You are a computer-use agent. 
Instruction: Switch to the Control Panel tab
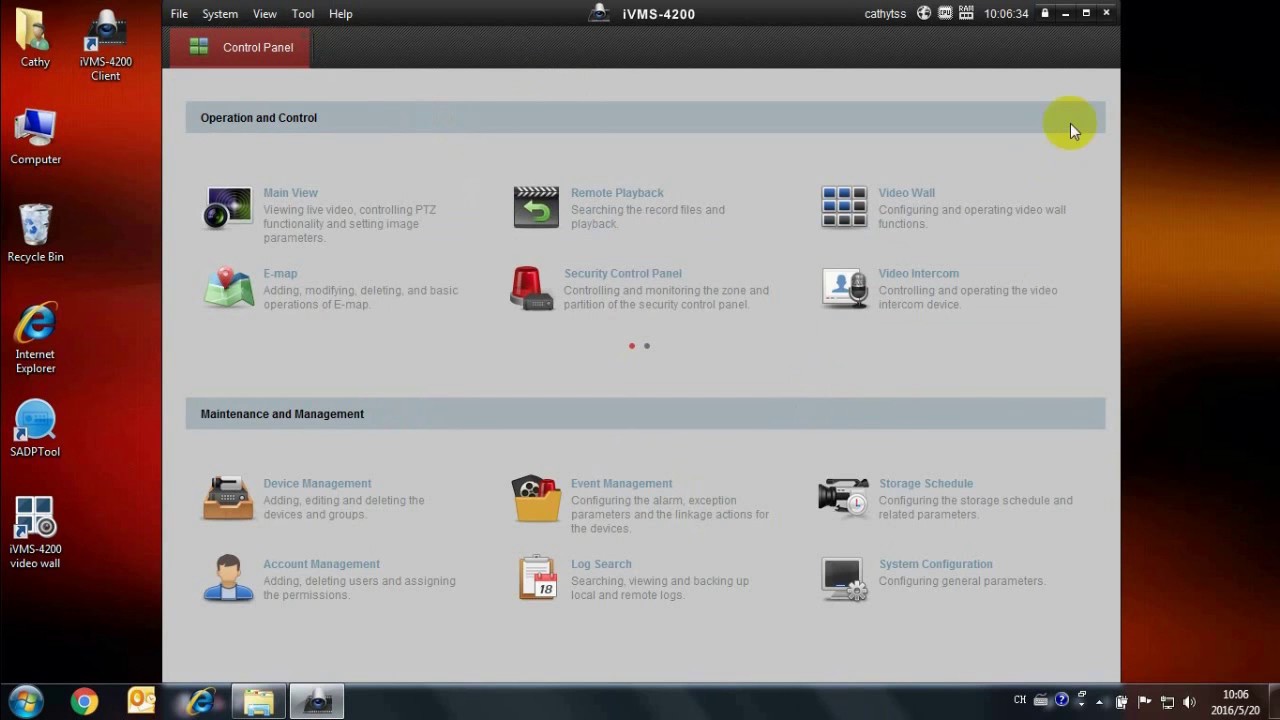(240, 47)
